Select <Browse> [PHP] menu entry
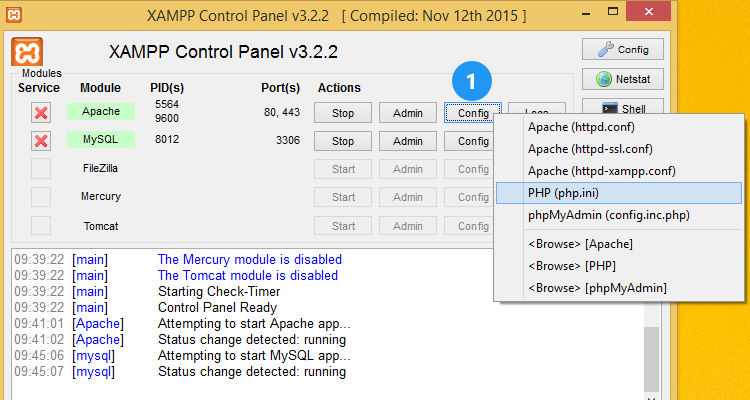The width and height of the screenshot is (750, 400). (618, 266)
